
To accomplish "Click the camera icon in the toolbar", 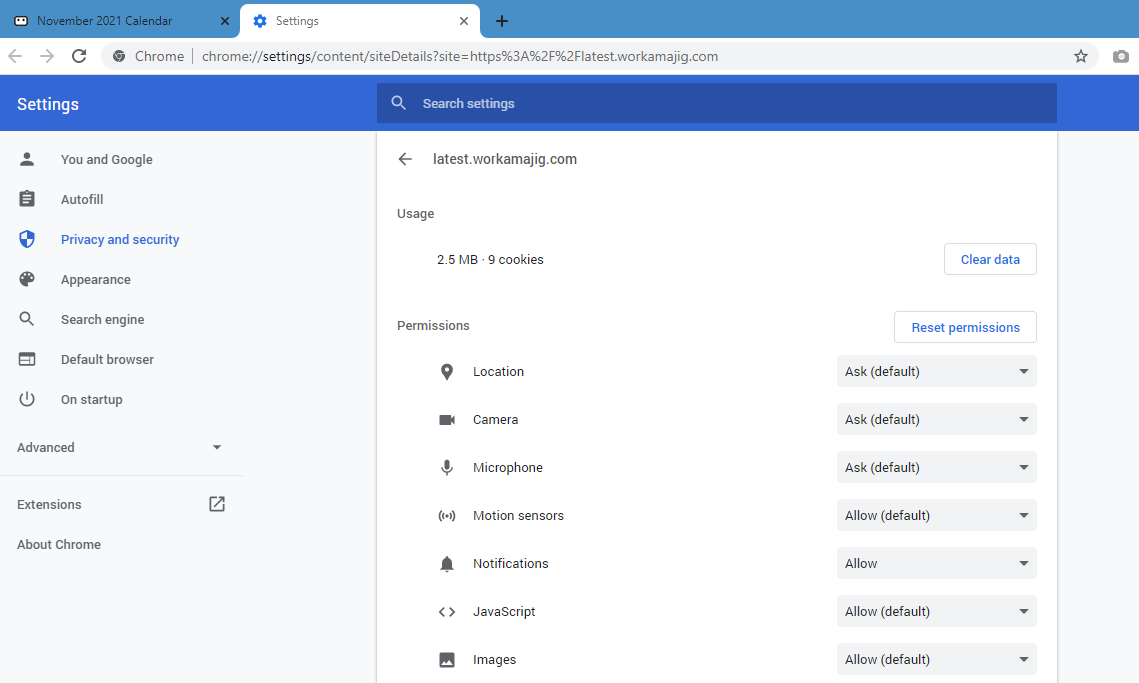I will click(x=1121, y=56).
